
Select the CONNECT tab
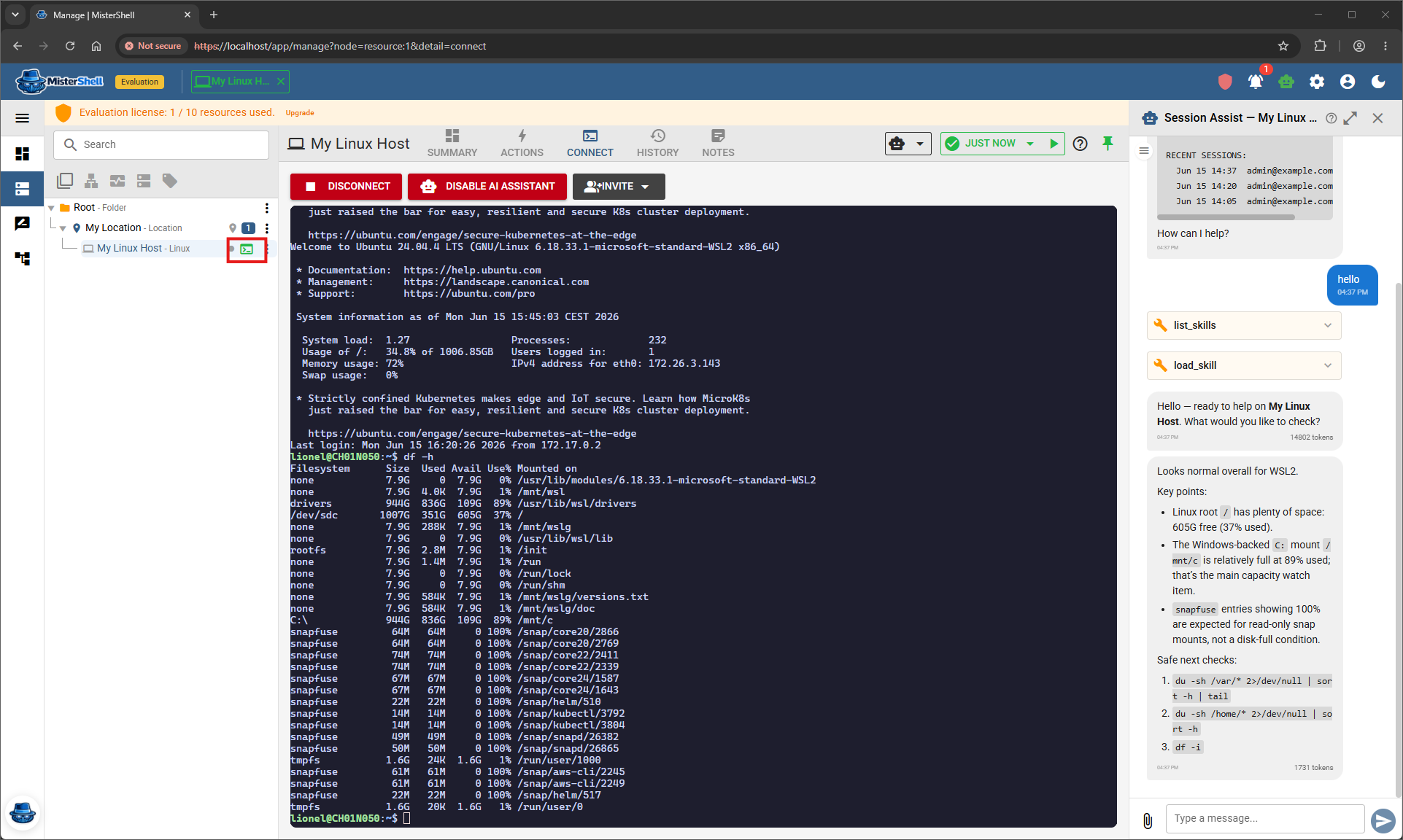(x=590, y=143)
